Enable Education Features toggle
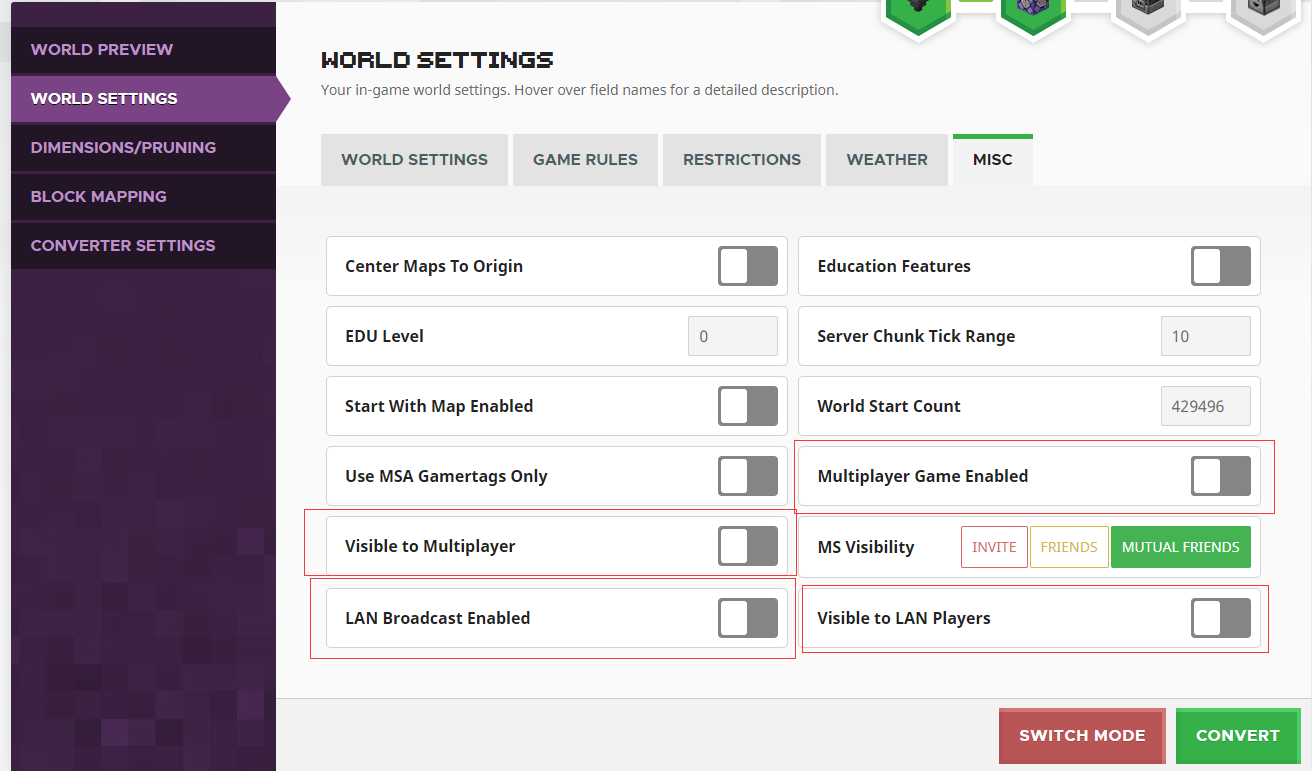 (x=1221, y=266)
